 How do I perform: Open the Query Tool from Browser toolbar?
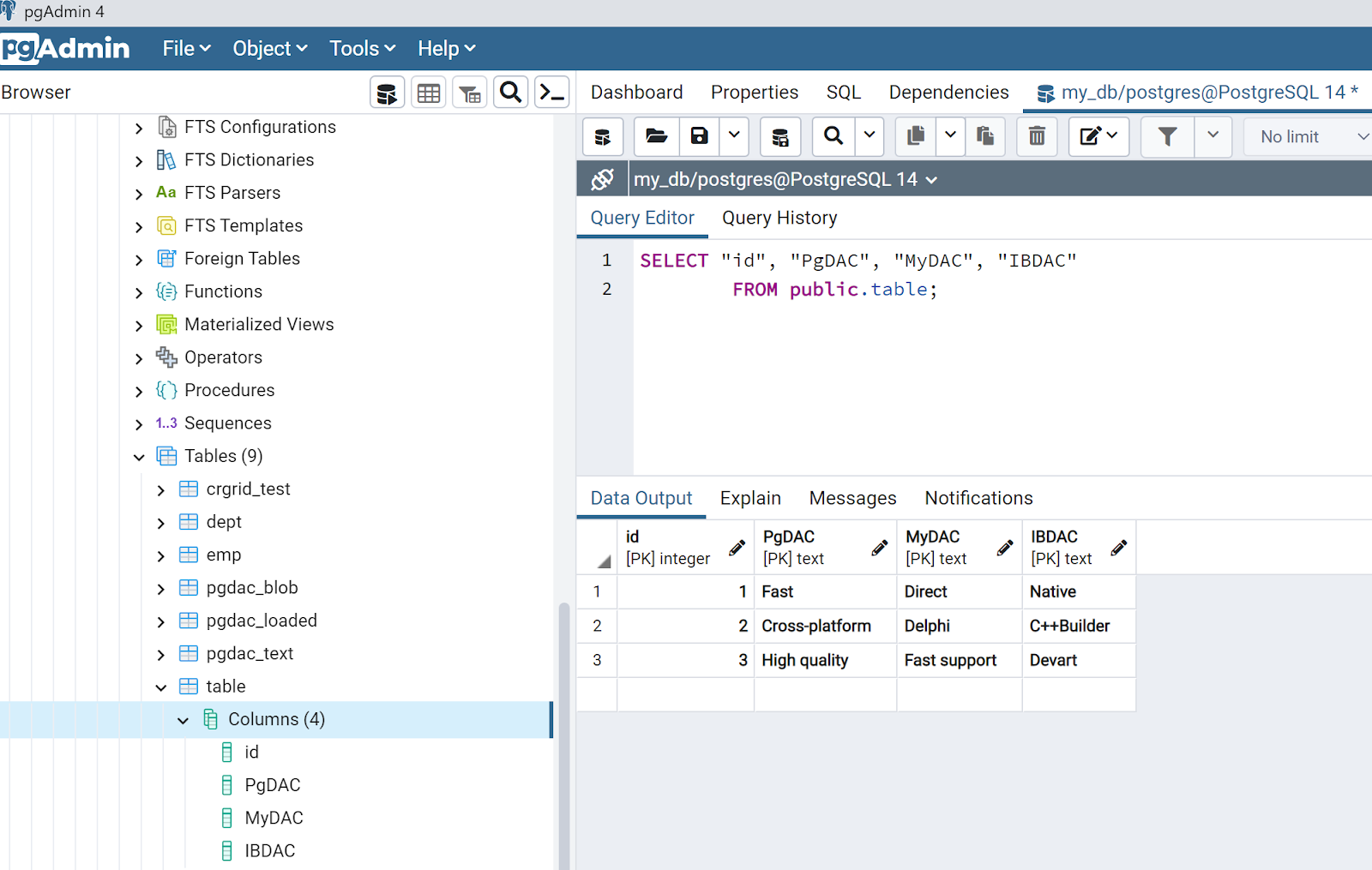387,93
